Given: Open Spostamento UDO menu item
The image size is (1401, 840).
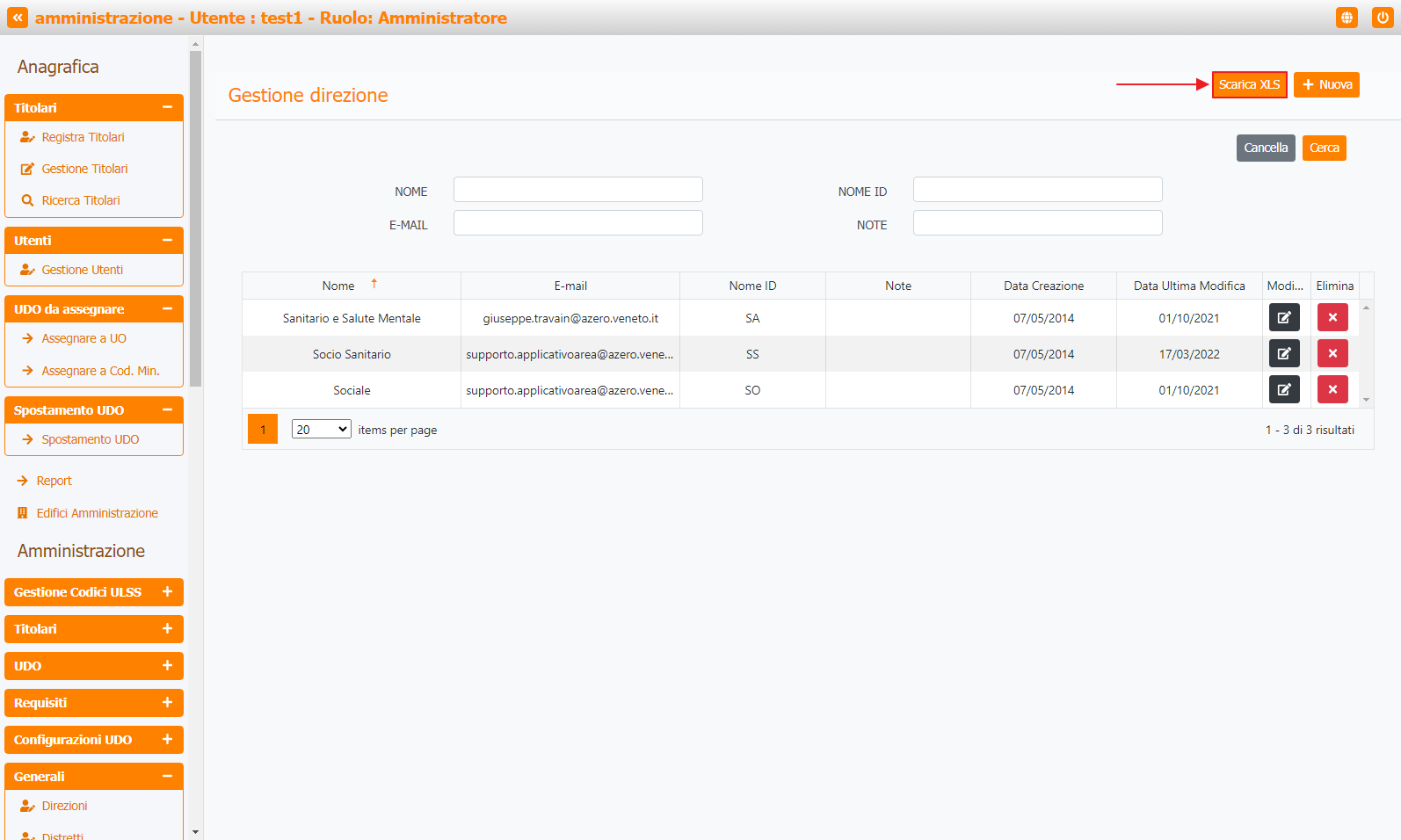Looking at the screenshot, I should pos(90,439).
